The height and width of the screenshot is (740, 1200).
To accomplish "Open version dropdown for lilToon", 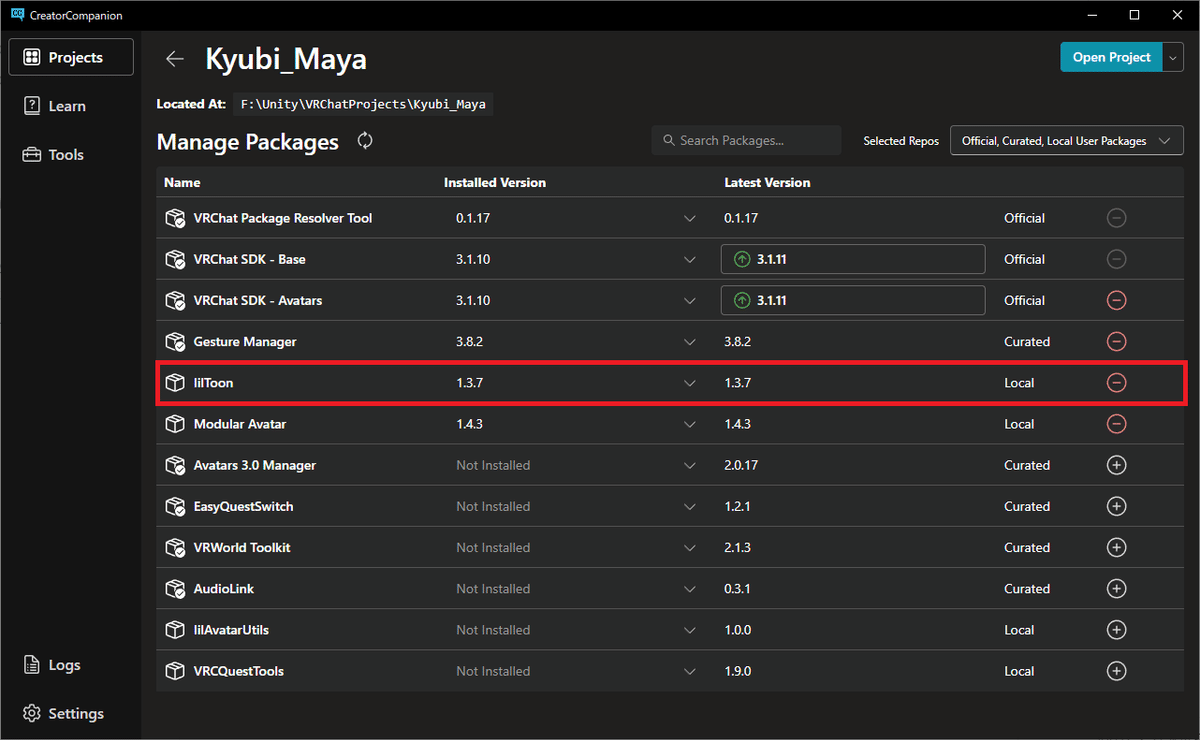I will [x=690, y=383].
